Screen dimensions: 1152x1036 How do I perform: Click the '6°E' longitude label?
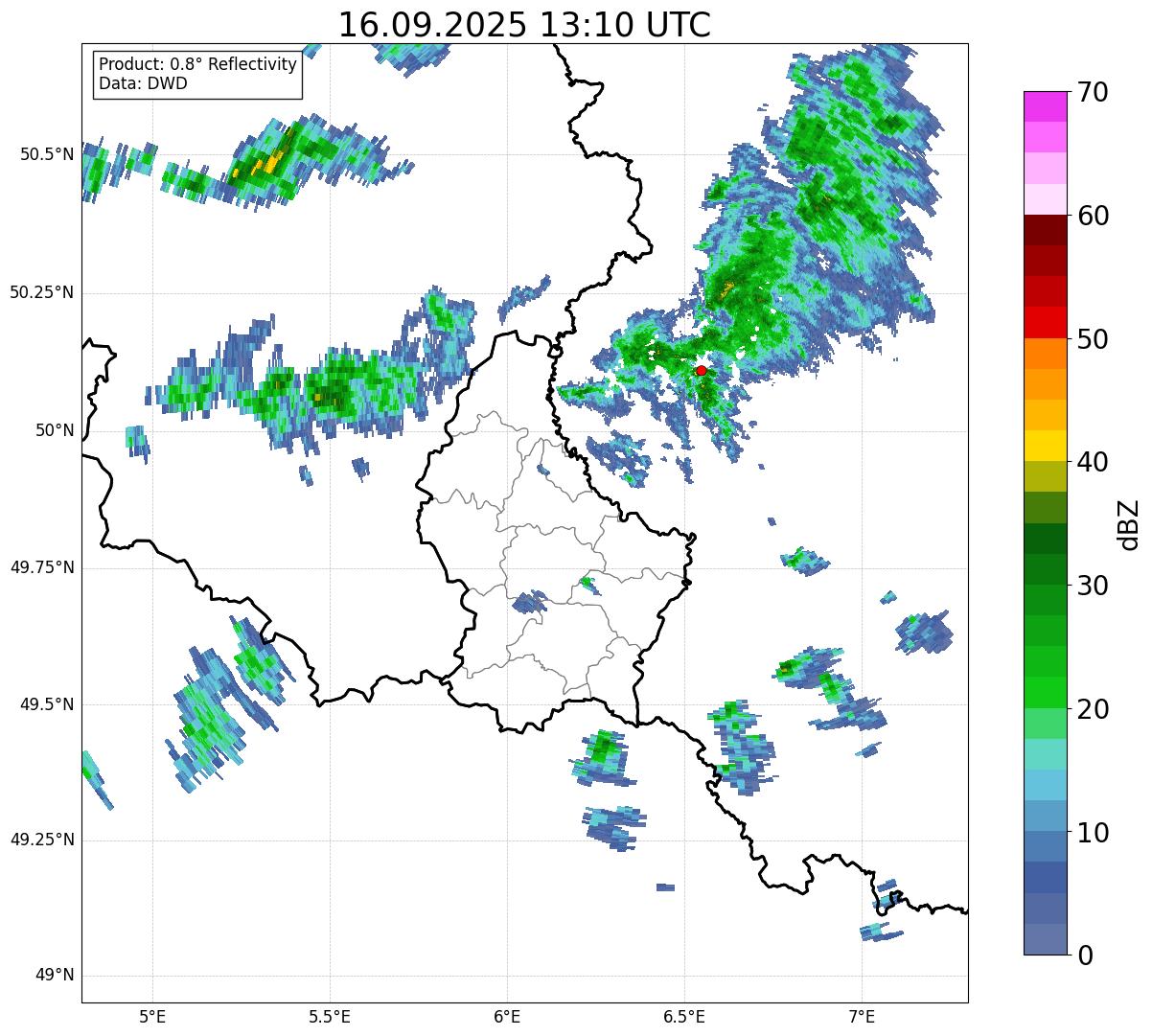507,1016
